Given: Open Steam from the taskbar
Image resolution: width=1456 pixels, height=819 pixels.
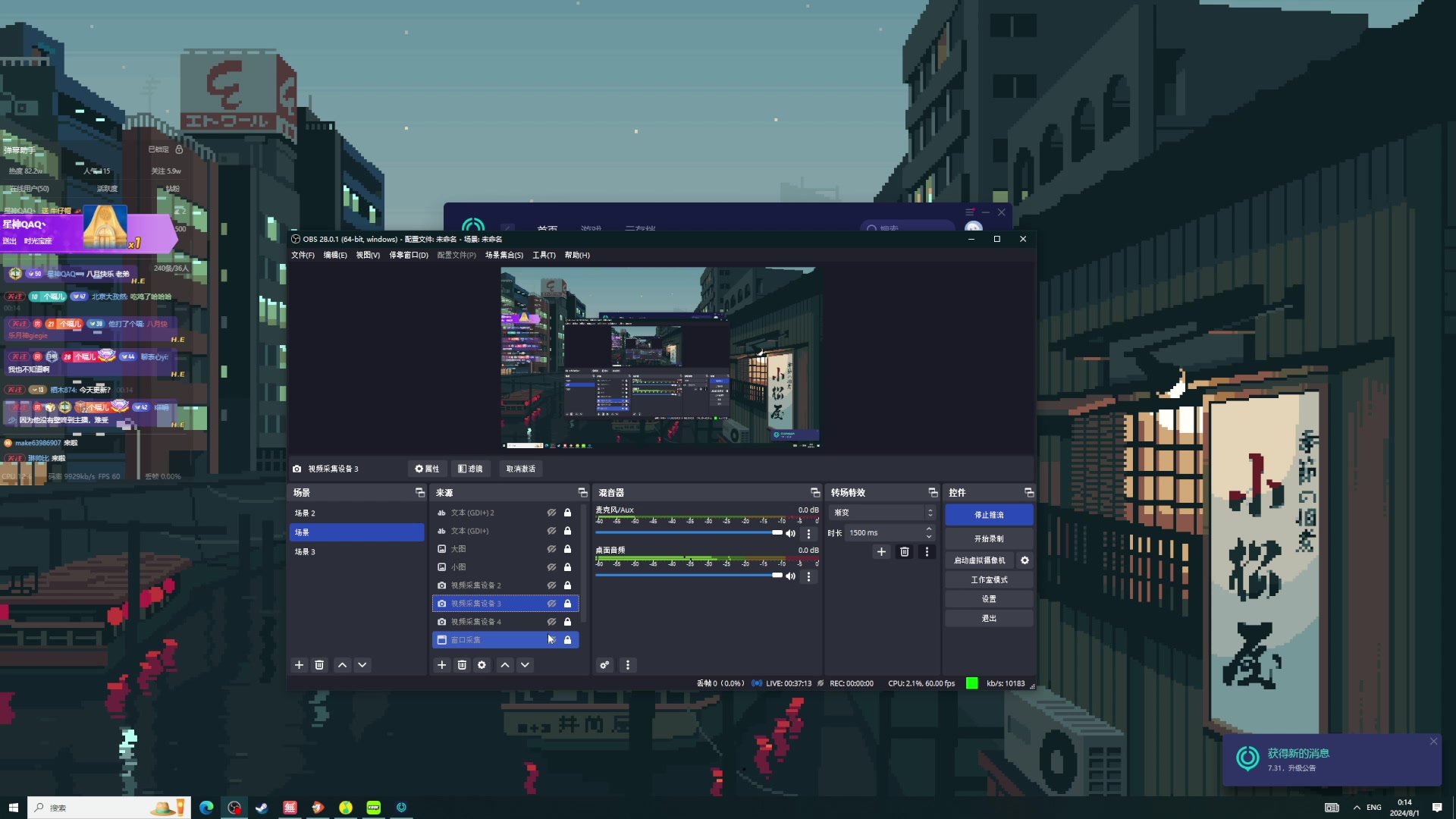Looking at the screenshot, I should coord(262,808).
